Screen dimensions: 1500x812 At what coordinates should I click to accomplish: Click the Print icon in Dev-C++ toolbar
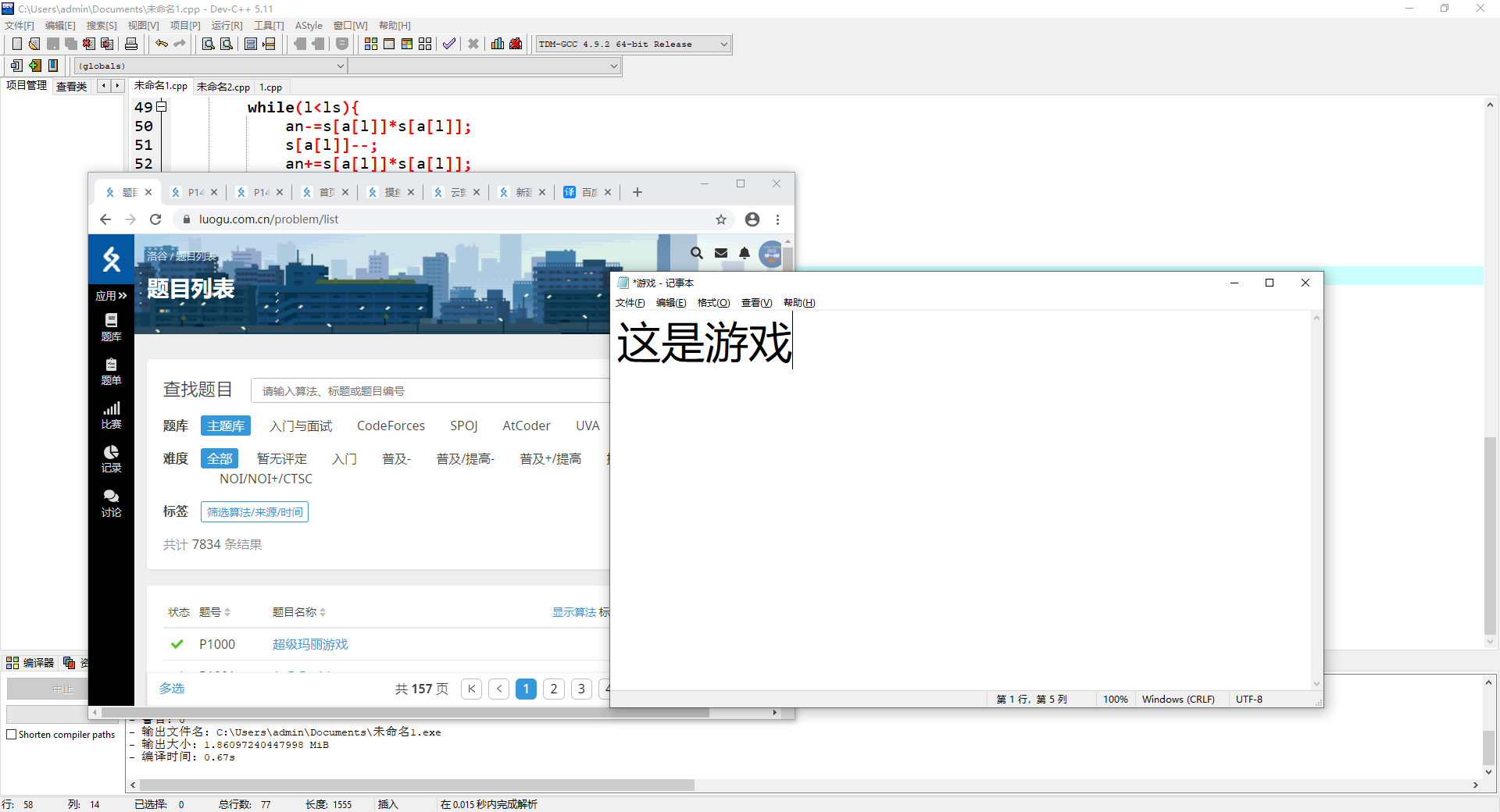(131, 44)
